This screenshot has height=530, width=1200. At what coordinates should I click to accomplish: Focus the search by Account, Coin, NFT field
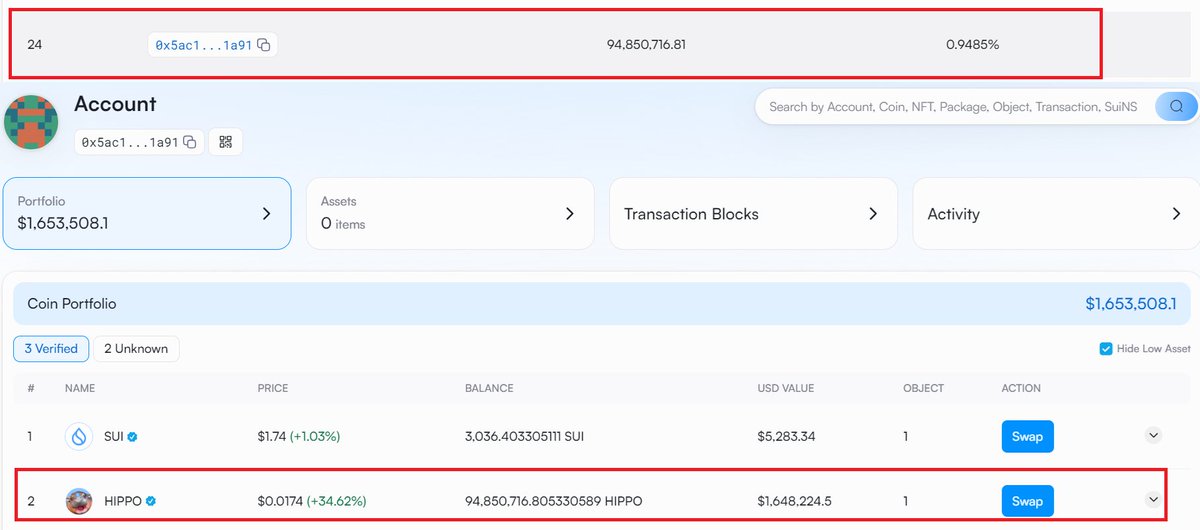955,106
